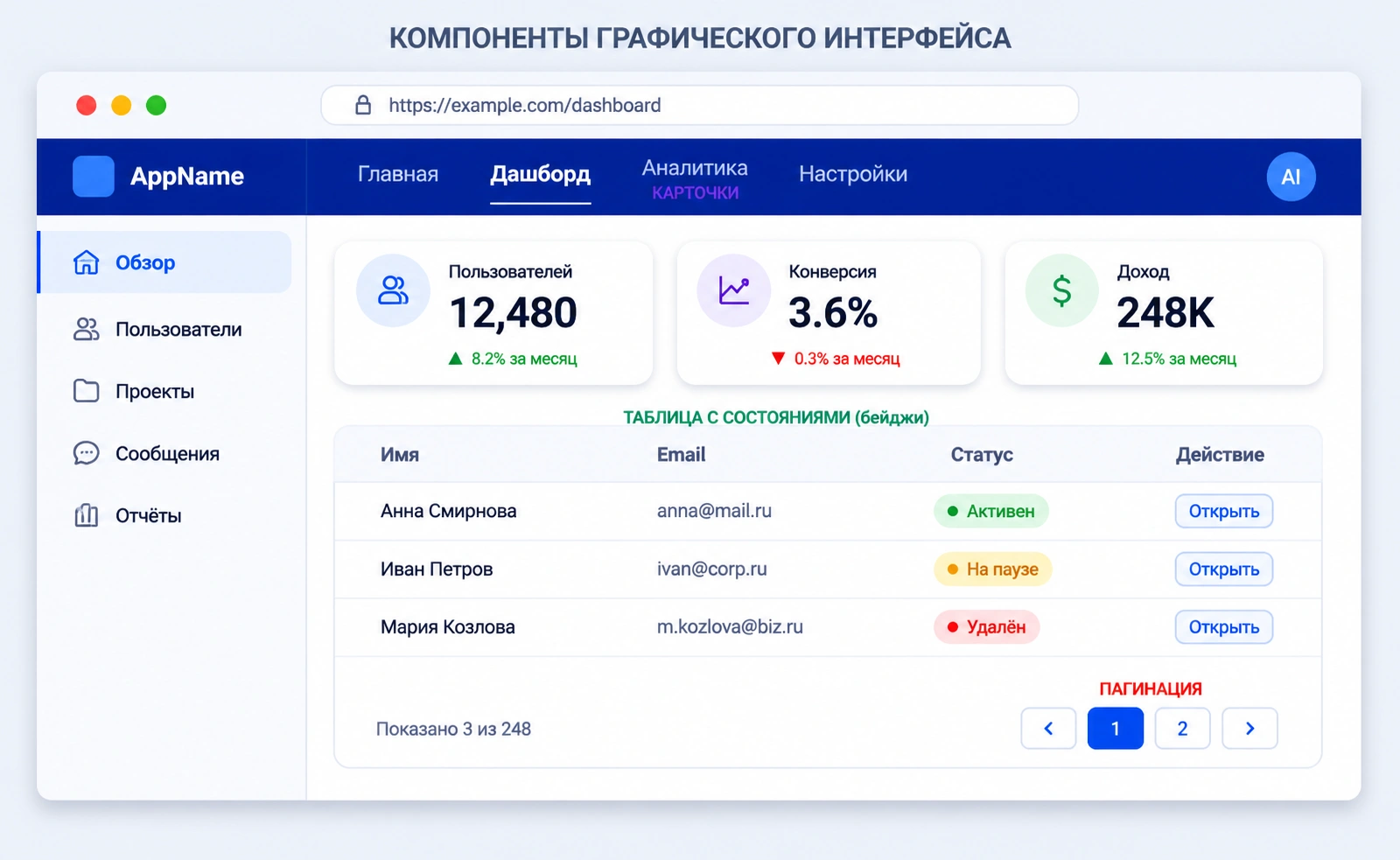The height and width of the screenshot is (860, 1400).
Task: Click the house icon beside Обзор
Action: pyautogui.click(x=86, y=262)
